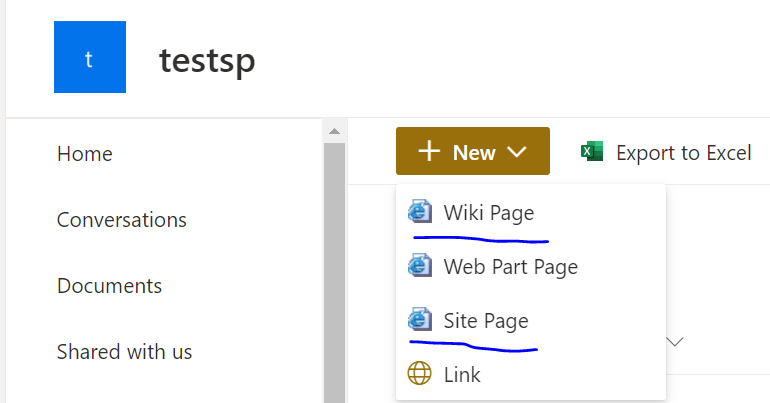Click Export to Excel
770x403 pixels.
point(666,152)
